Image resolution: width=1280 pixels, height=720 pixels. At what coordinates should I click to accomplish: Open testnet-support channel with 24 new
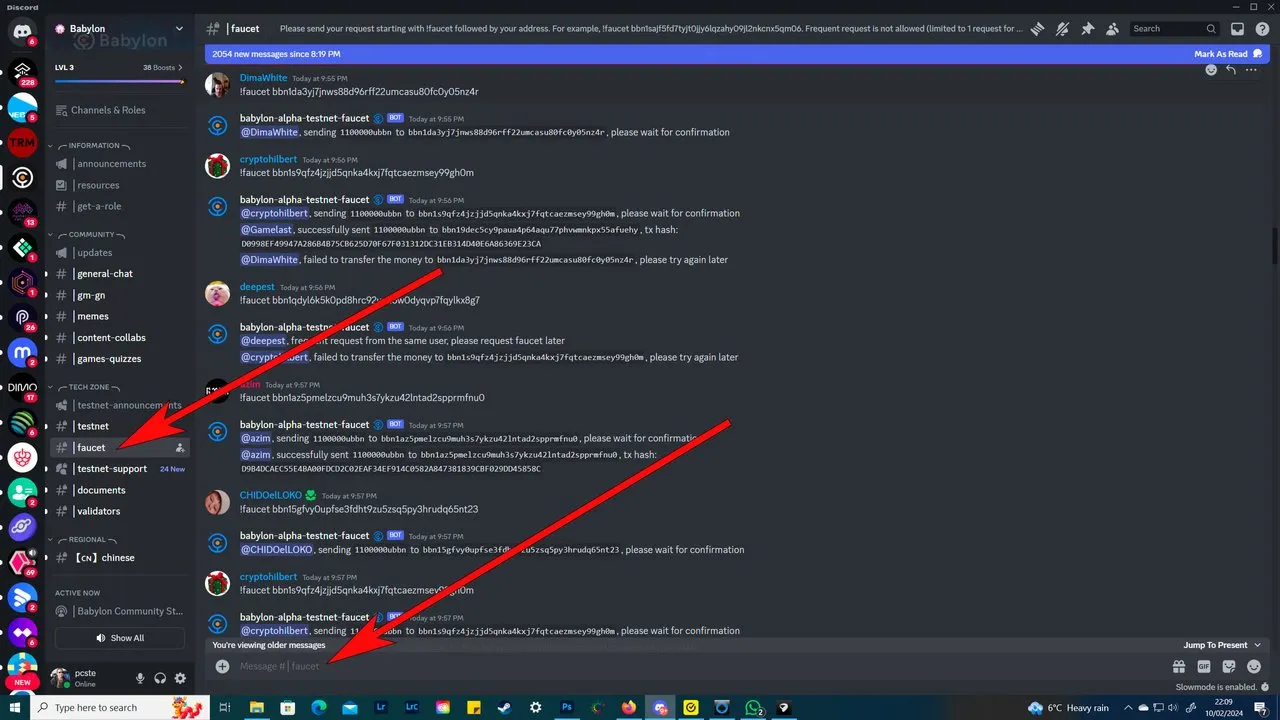[x=120, y=469]
